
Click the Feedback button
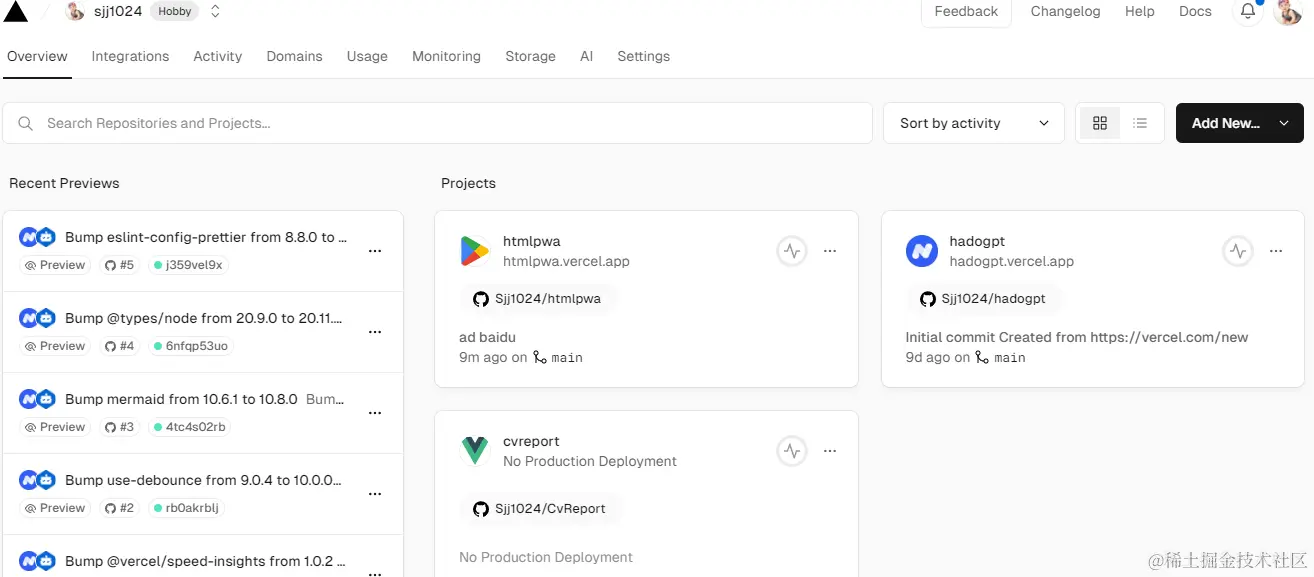[965, 12]
